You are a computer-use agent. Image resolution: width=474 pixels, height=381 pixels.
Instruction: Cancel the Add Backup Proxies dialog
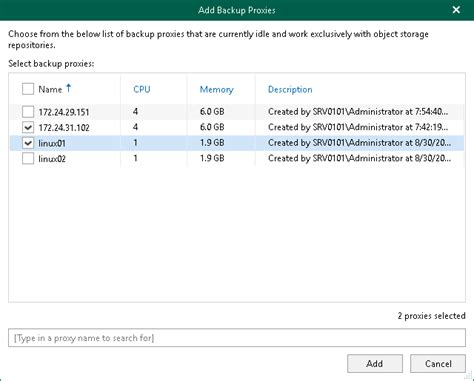click(438, 363)
